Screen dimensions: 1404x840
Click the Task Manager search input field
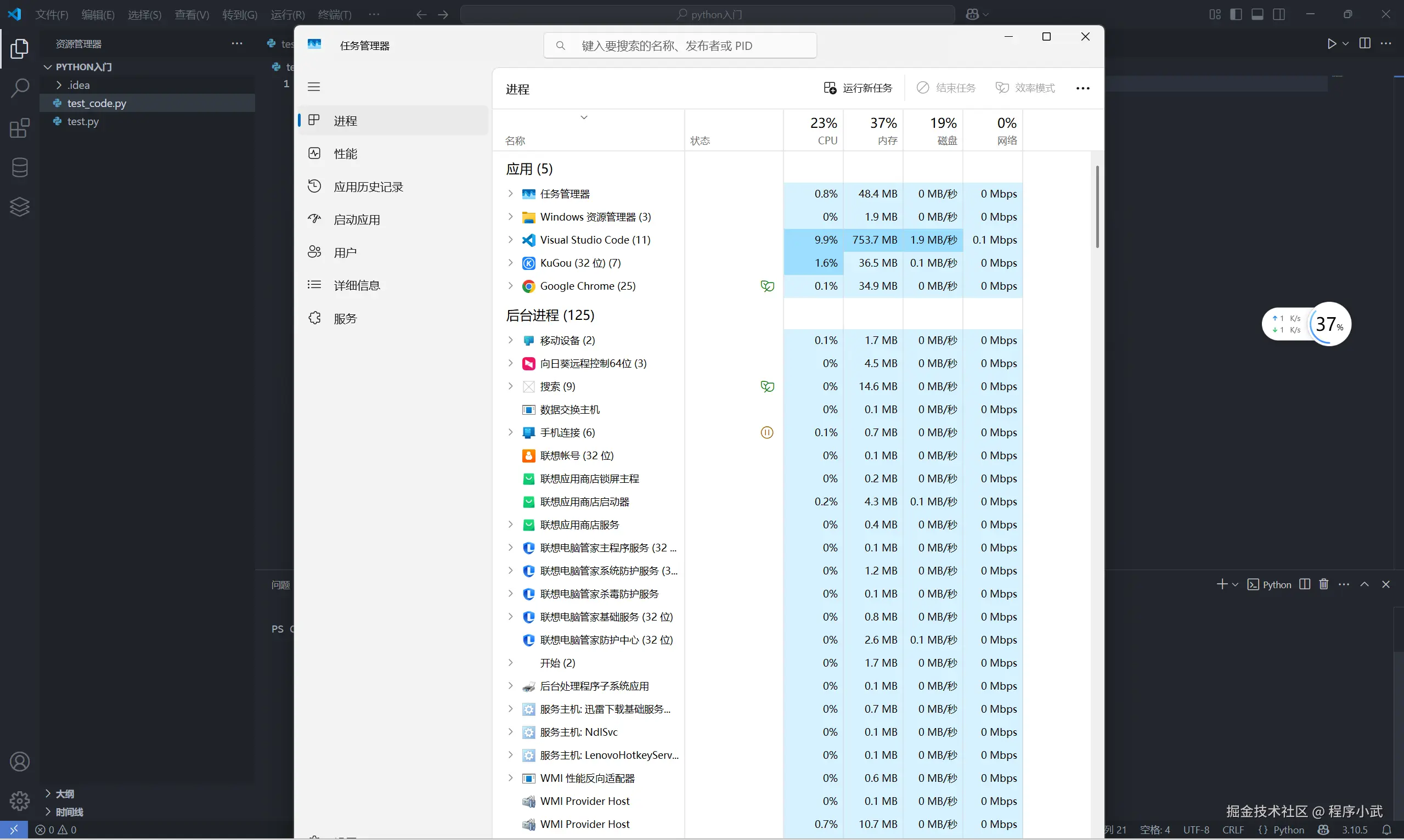[679, 46]
